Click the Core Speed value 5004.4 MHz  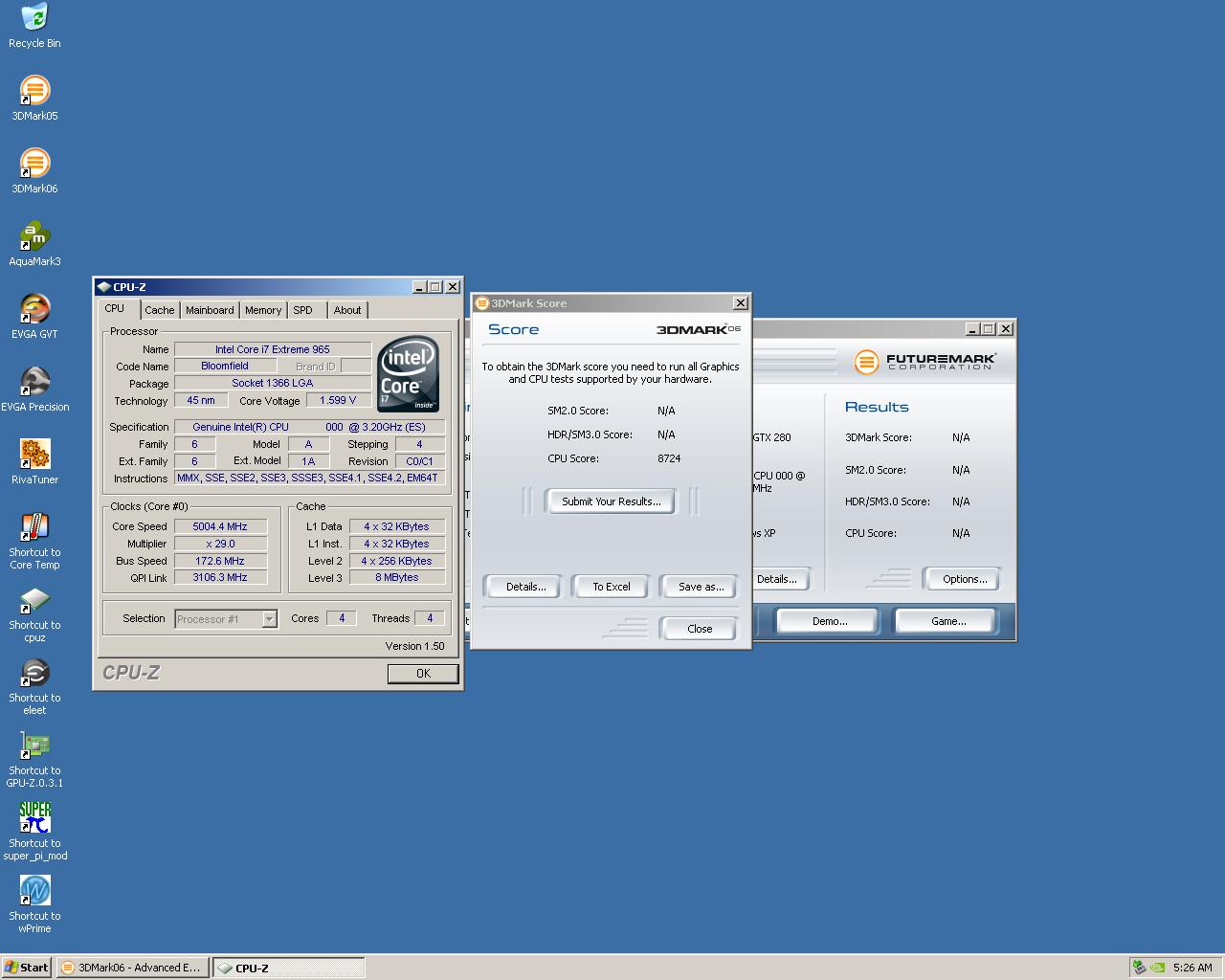click(220, 526)
